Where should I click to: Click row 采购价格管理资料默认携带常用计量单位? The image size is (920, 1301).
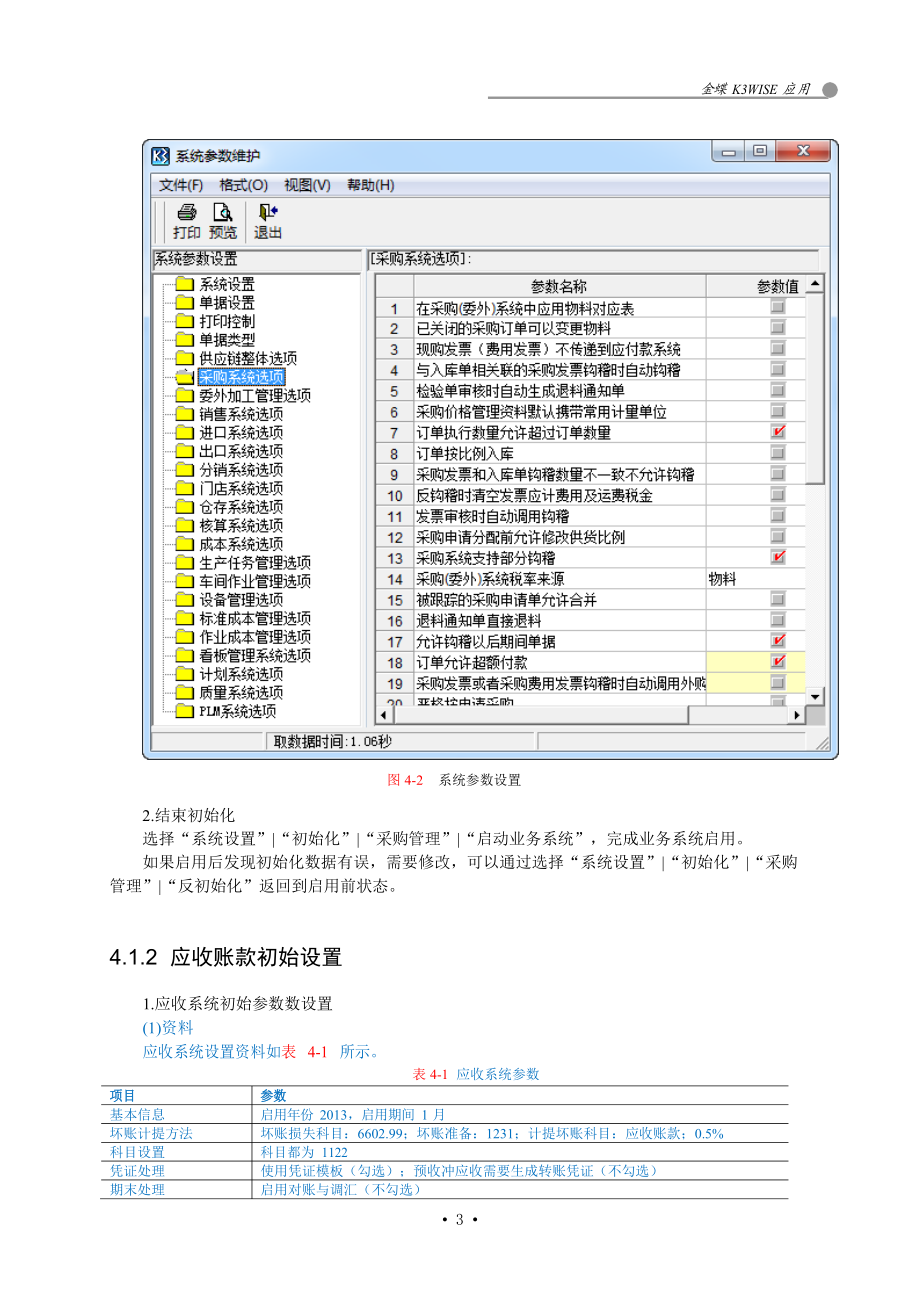pos(590,412)
